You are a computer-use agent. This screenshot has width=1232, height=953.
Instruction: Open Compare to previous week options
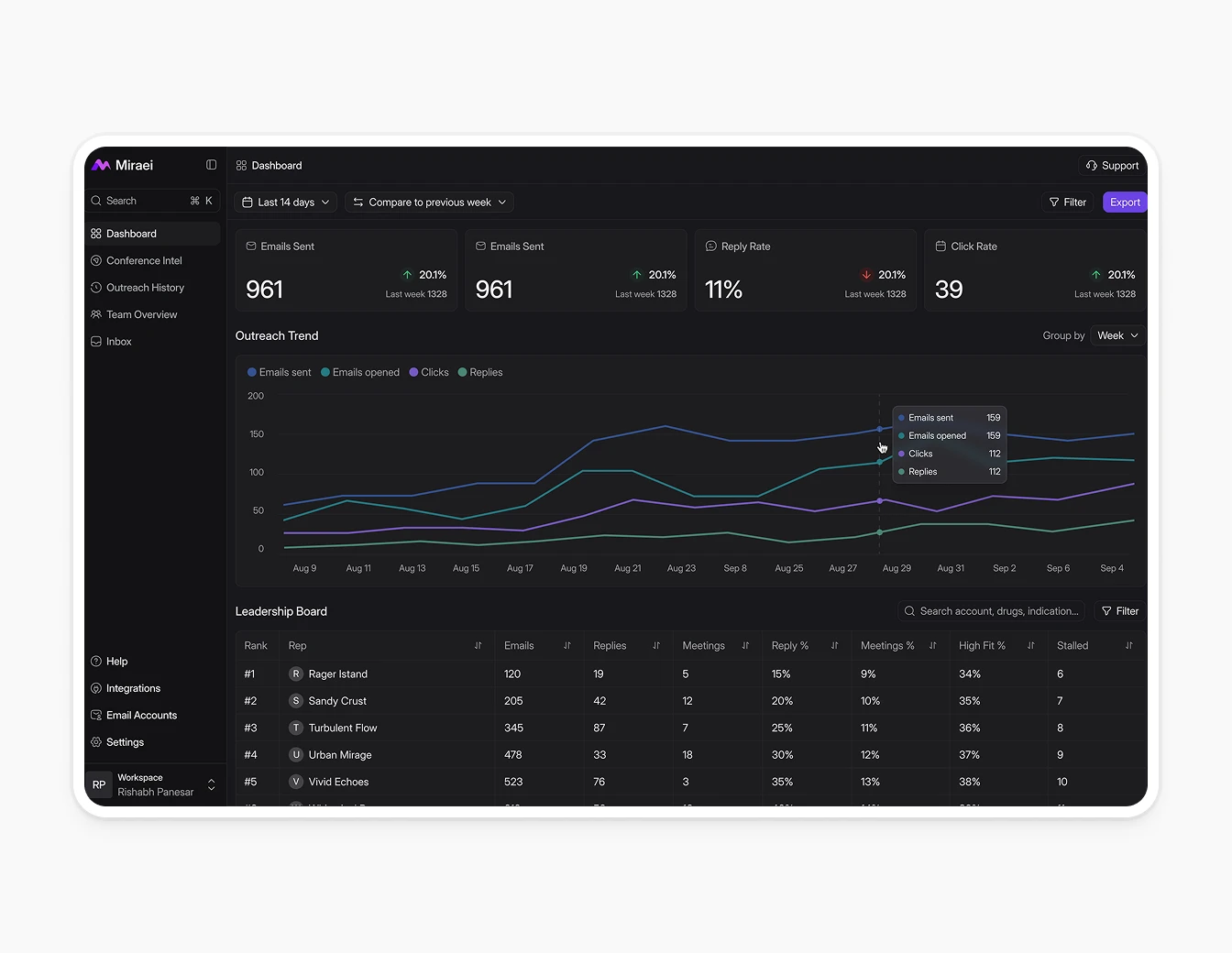[429, 202]
